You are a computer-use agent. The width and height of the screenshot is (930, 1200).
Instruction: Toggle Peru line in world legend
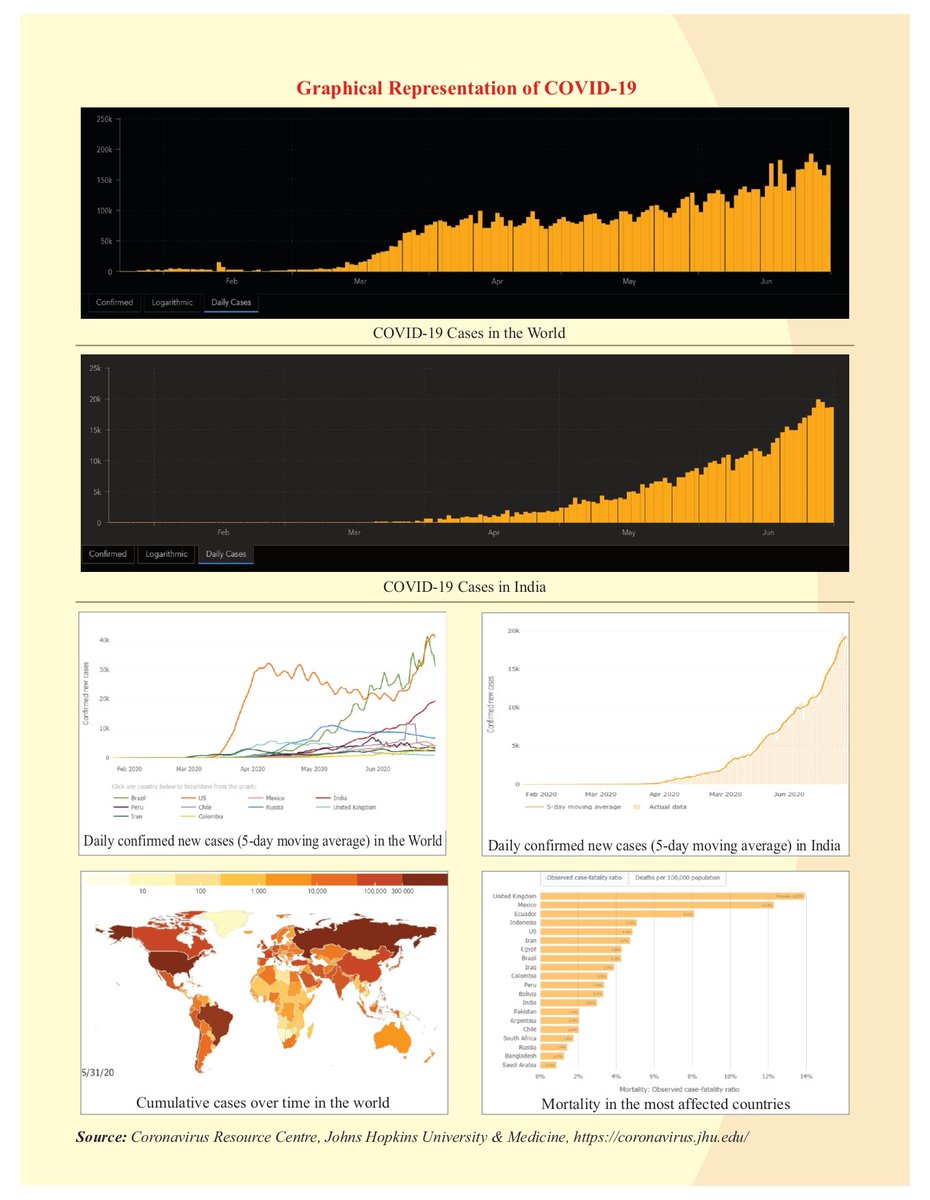click(129, 807)
